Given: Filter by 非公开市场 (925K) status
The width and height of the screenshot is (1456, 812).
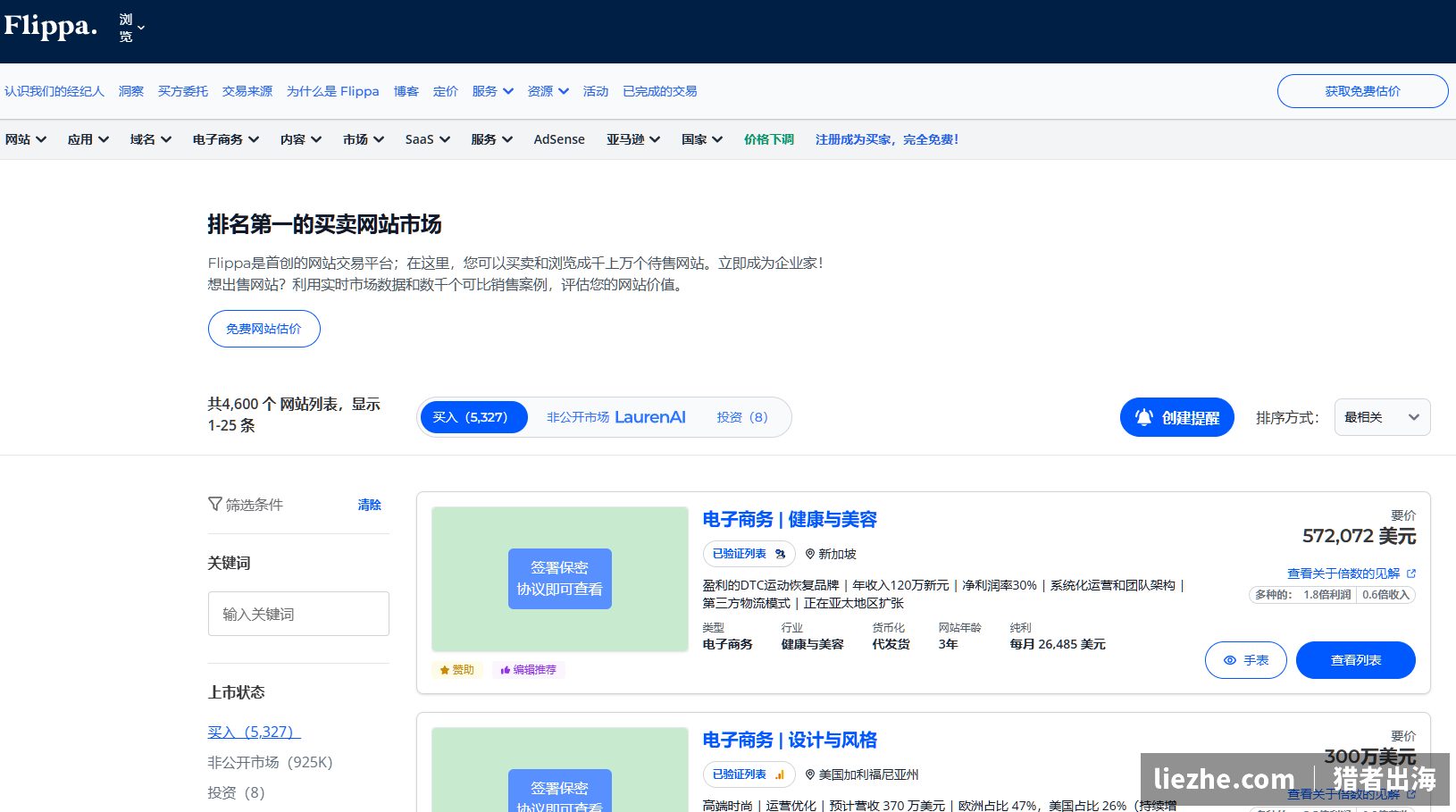Looking at the screenshot, I should point(270,762).
